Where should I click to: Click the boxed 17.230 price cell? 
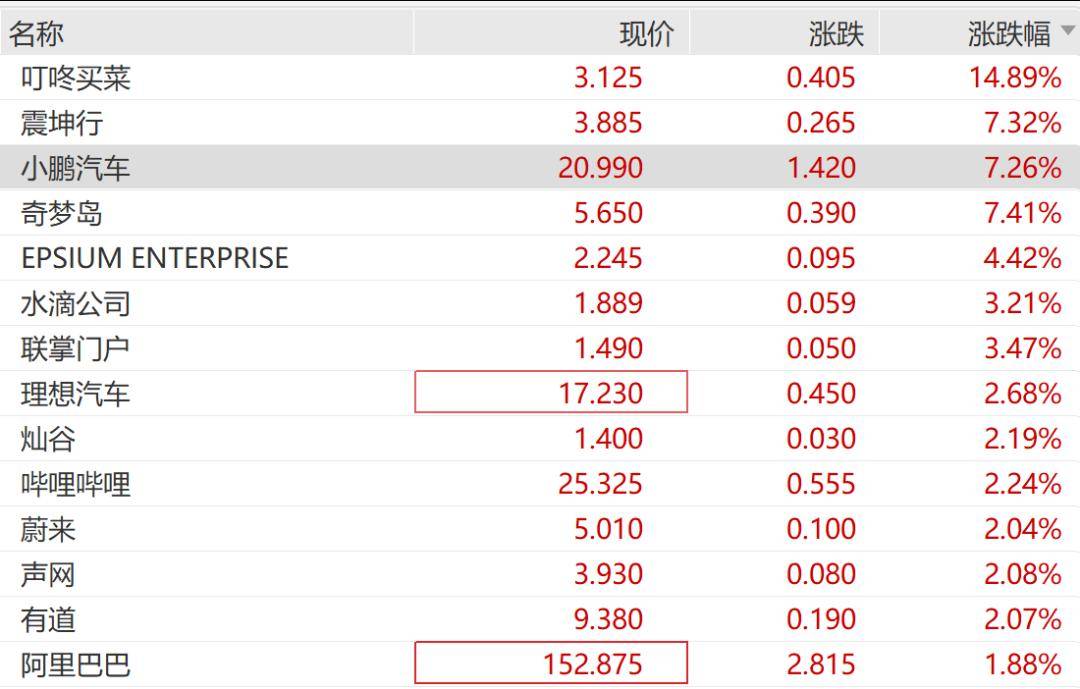click(551, 393)
